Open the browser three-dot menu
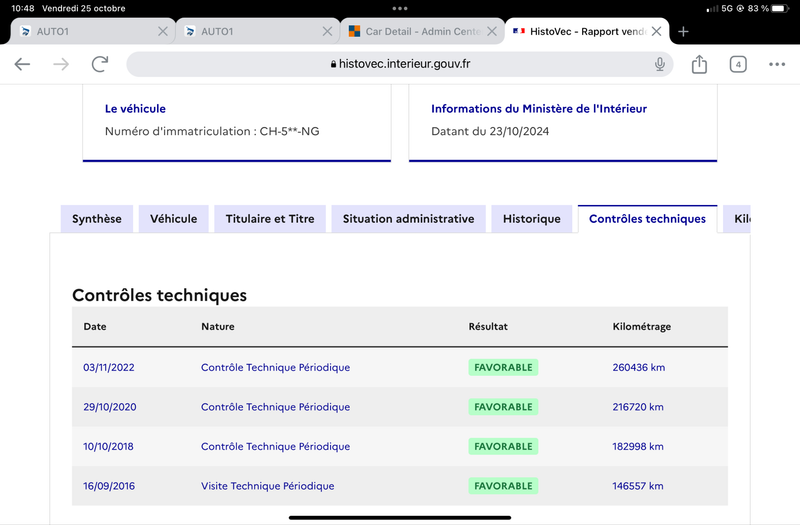The image size is (800, 525). coord(777,64)
